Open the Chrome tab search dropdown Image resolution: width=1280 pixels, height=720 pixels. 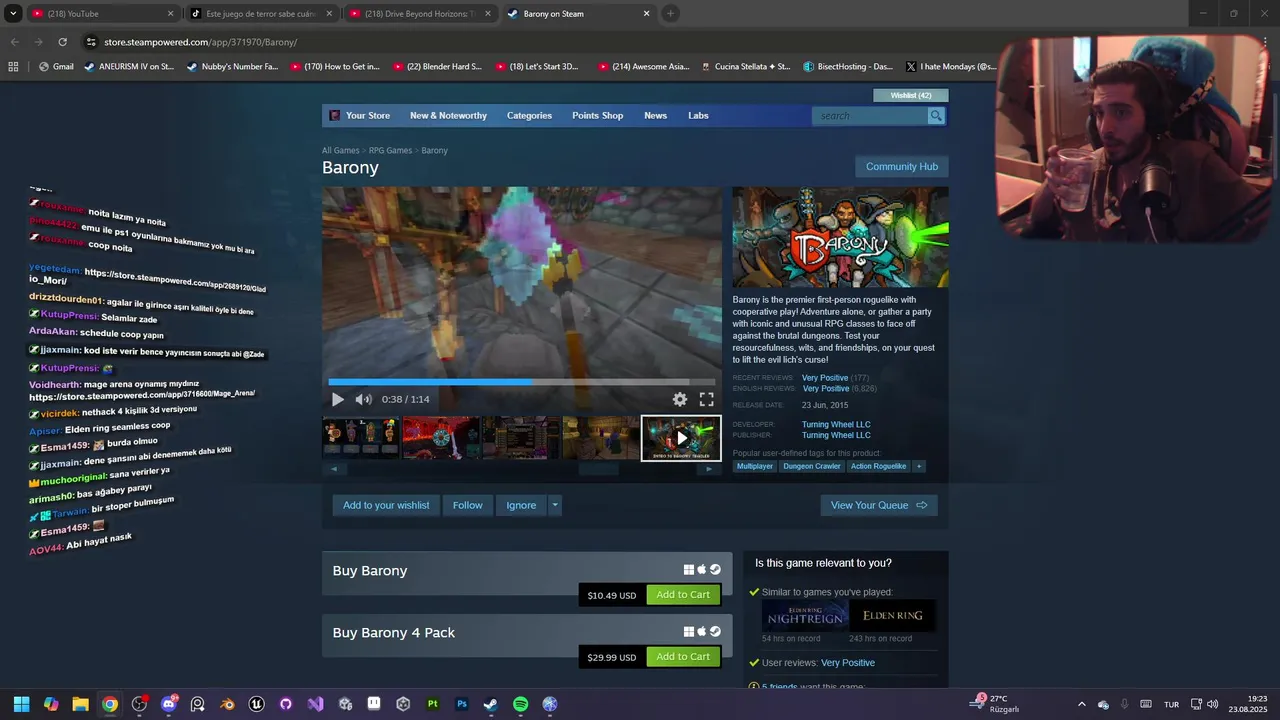(13, 14)
